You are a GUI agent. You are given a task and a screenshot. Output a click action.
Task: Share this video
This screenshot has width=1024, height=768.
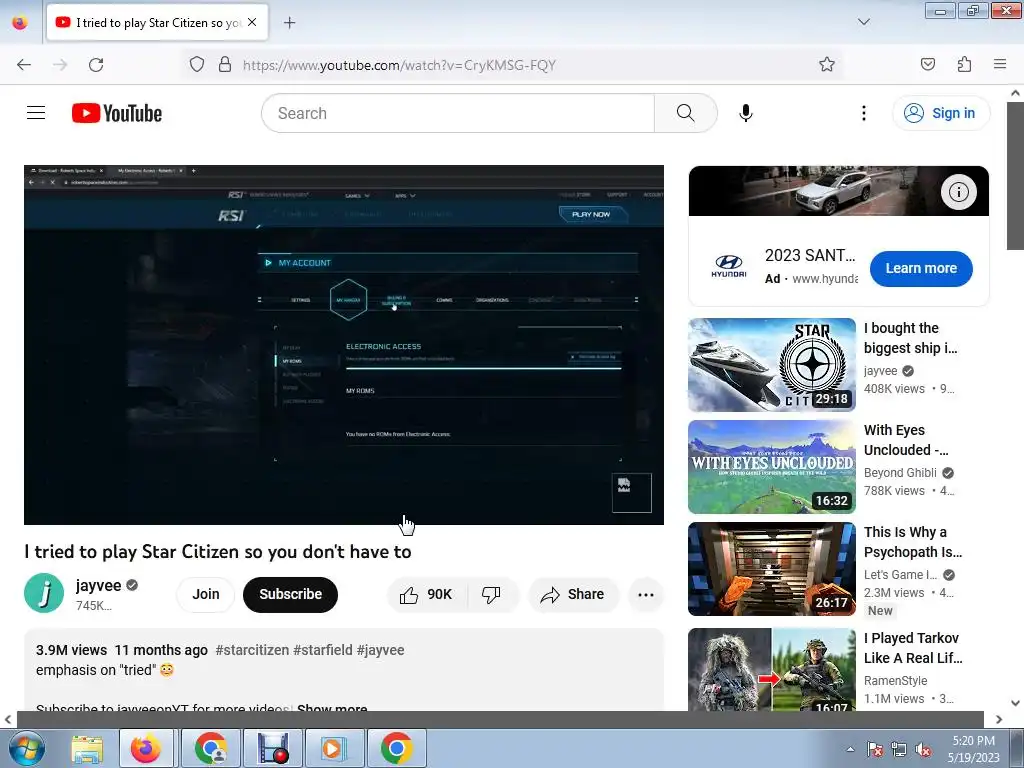point(572,594)
